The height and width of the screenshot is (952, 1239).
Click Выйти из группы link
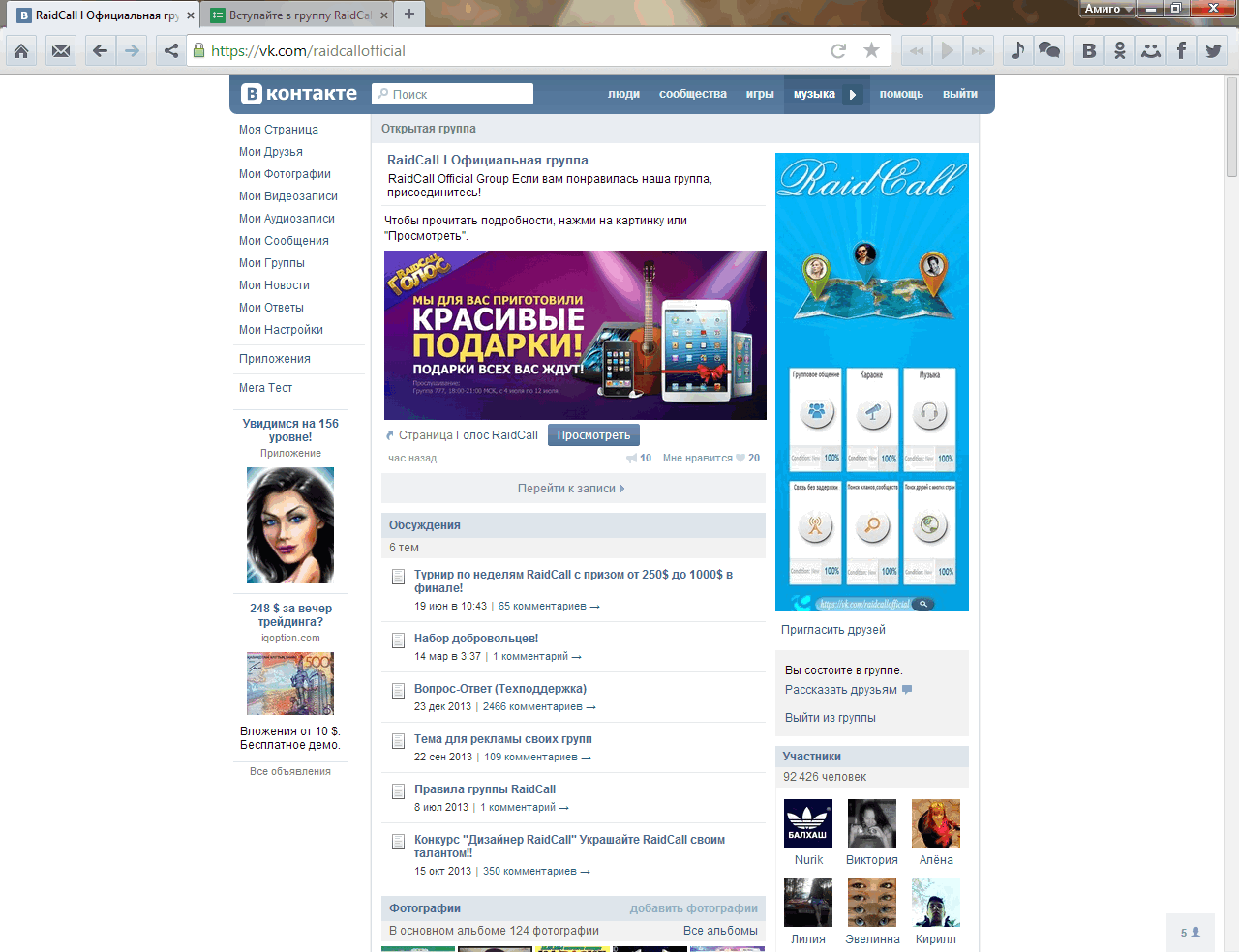(831, 718)
